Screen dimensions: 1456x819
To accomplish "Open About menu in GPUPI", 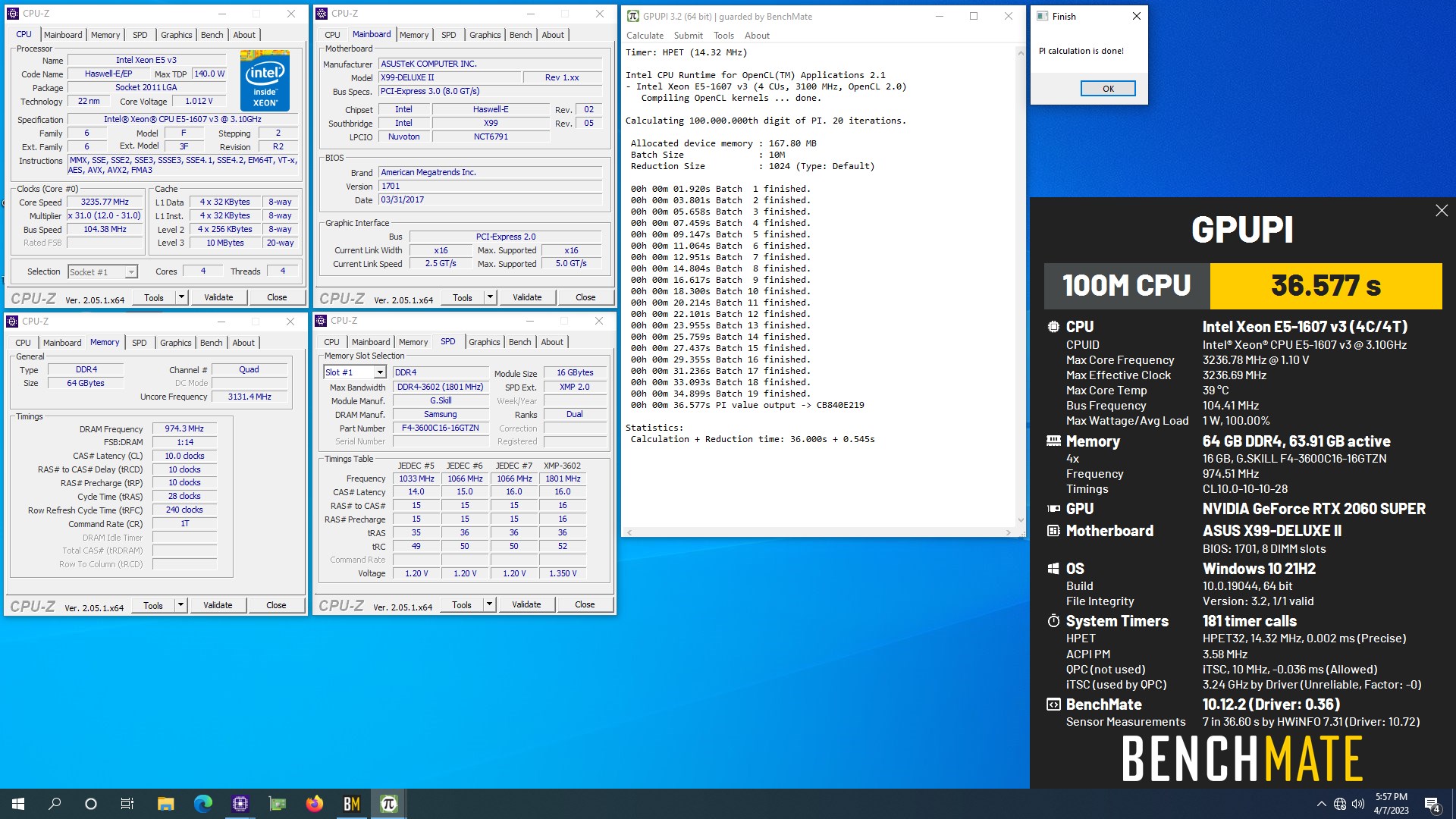I will [x=757, y=36].
